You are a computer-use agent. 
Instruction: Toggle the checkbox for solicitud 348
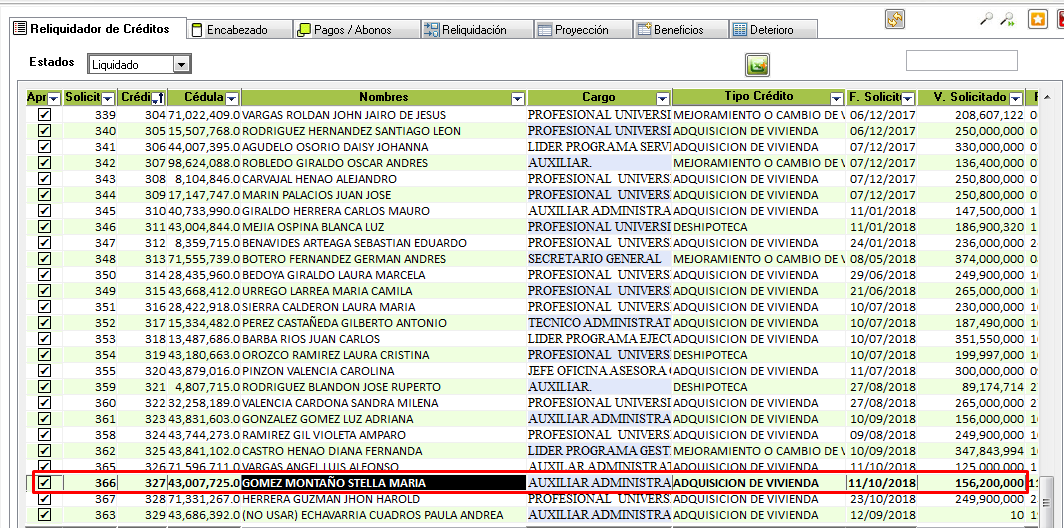click(44, 259)
